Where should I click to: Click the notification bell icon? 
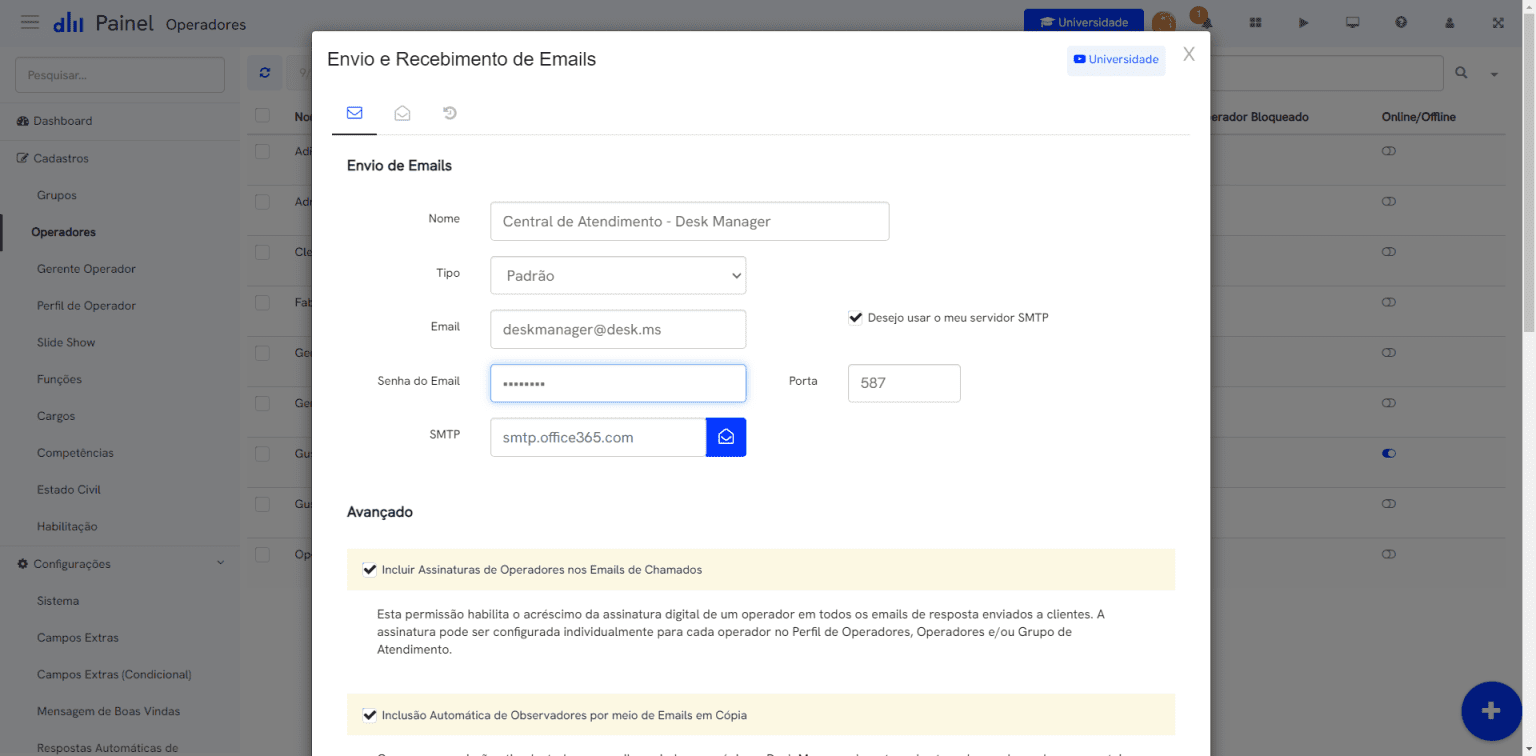tap(1207, 23)
